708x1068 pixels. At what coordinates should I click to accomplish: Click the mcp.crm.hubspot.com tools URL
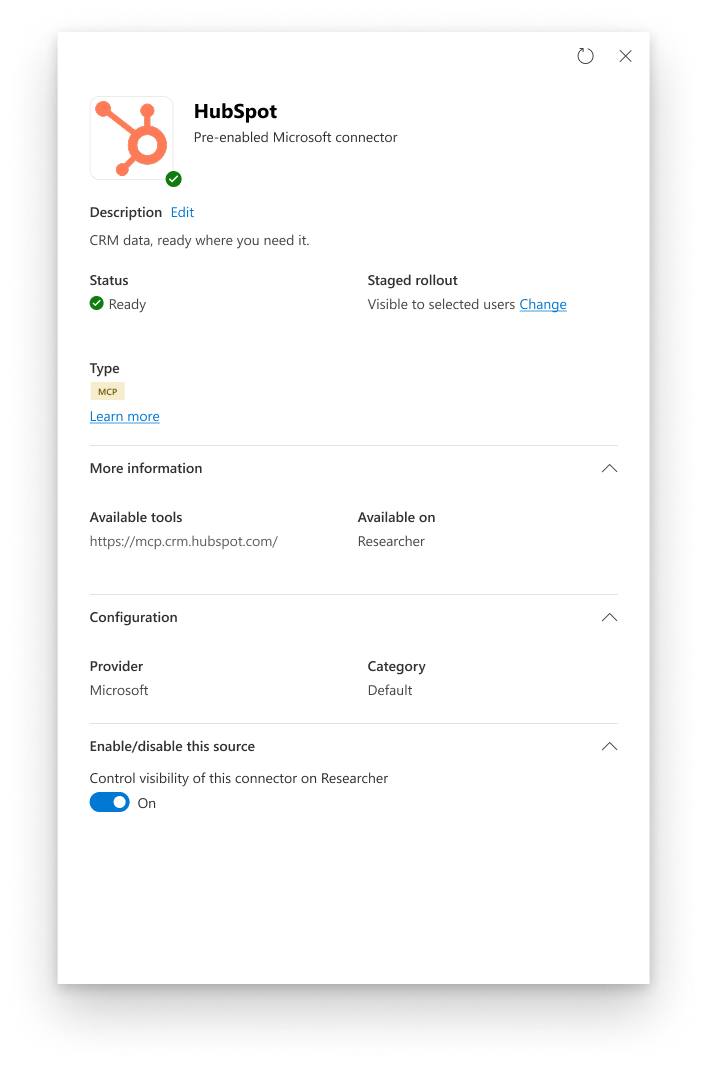[184, 541]
